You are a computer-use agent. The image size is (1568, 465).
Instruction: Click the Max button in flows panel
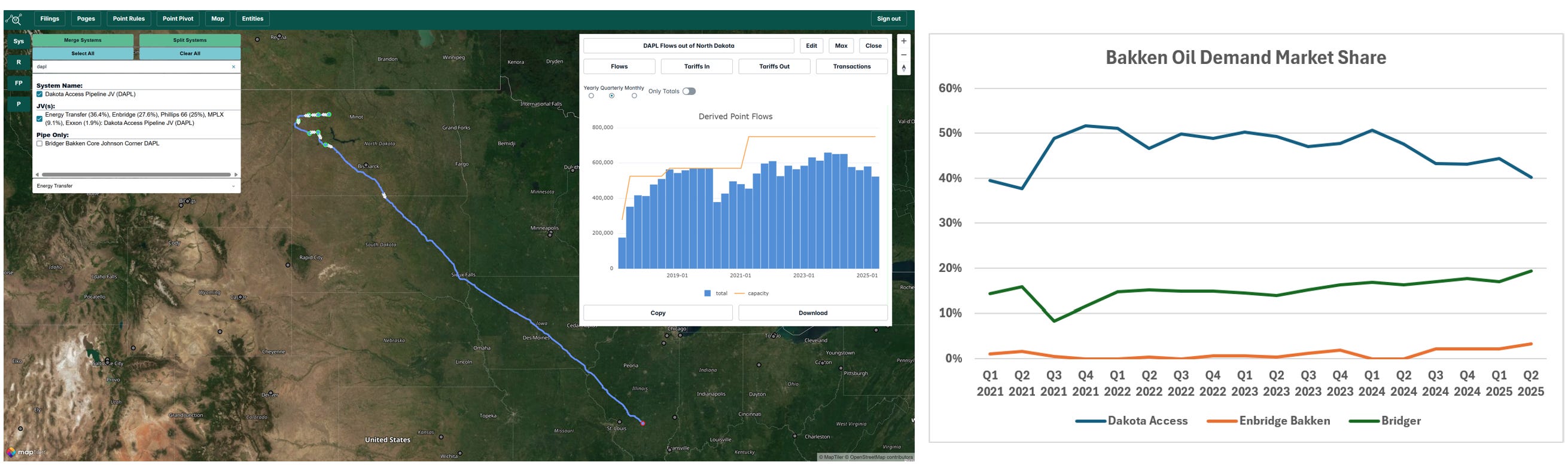tap(841, 45)
